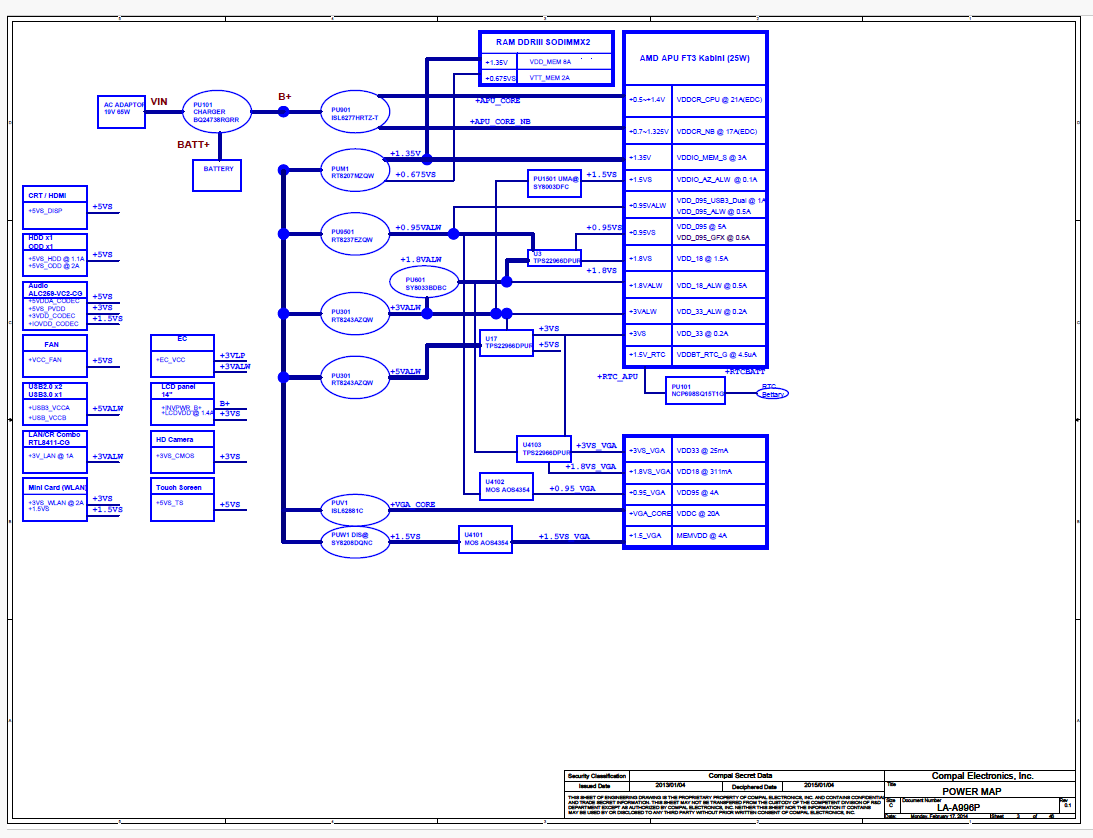This screenshot has height=838, width=1093.
Task: Select the RTC Battery oval
Action: tap(772, 391)
